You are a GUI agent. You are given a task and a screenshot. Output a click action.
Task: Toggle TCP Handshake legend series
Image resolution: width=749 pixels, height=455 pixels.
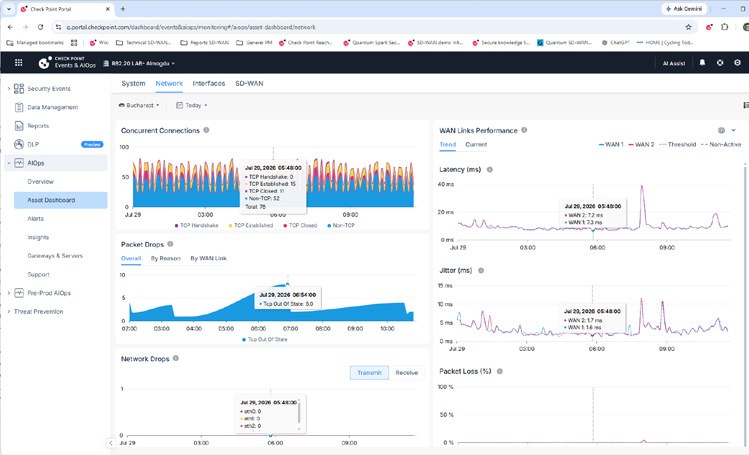coord(197,225)
